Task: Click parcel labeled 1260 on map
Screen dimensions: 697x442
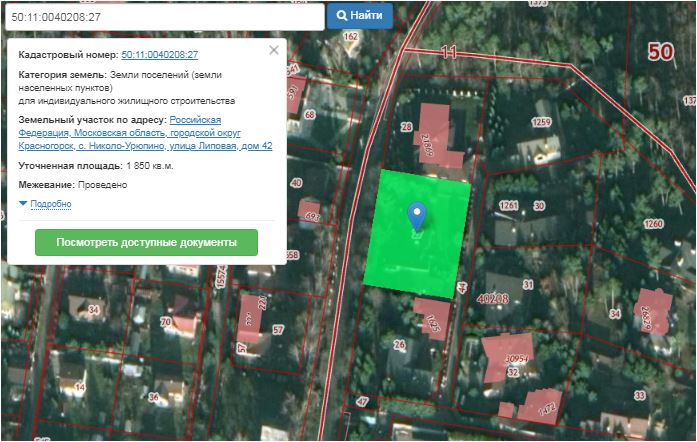Action: tap(654, 223)
